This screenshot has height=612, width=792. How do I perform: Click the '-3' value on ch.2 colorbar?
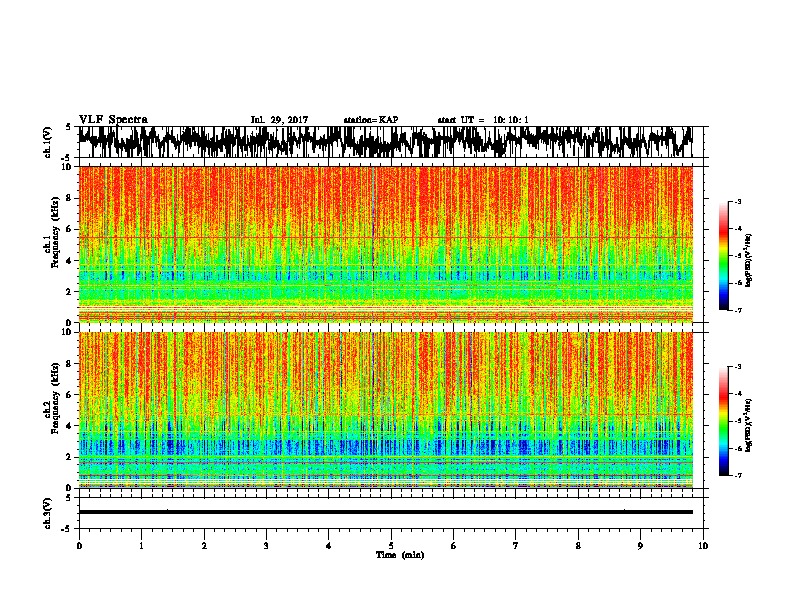coord(737,366)
